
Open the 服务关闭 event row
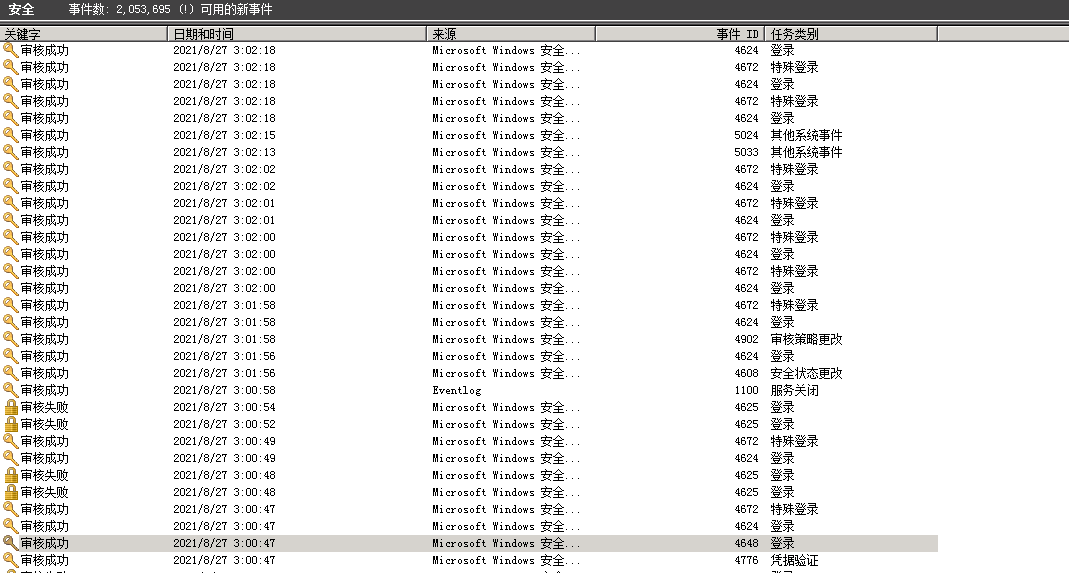pos(794,390)
